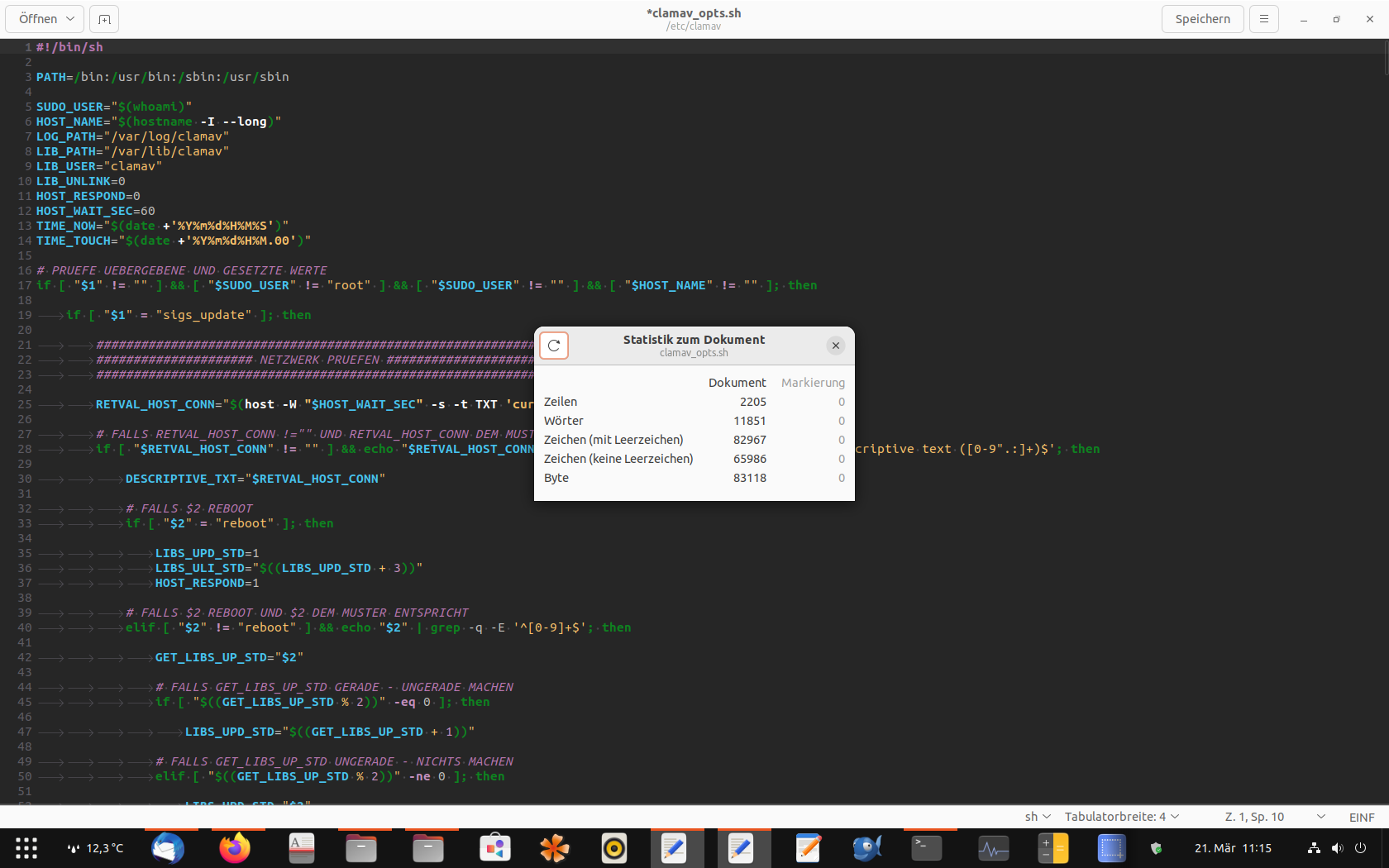Click the LIBS_ULI_STD line 36
This screenshot has height=868, width=1389.
coord(289,568)
